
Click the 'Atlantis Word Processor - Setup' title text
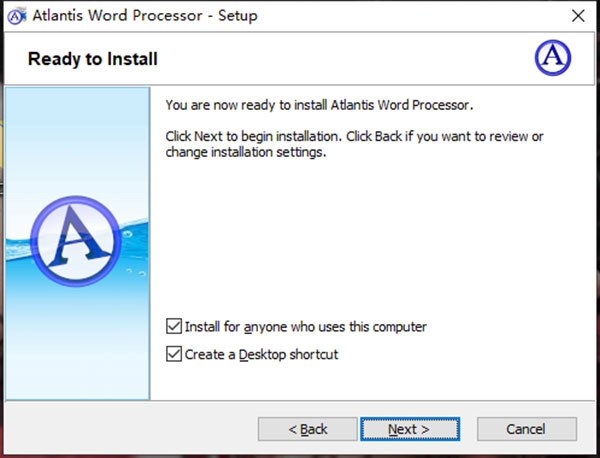point(145,16)
